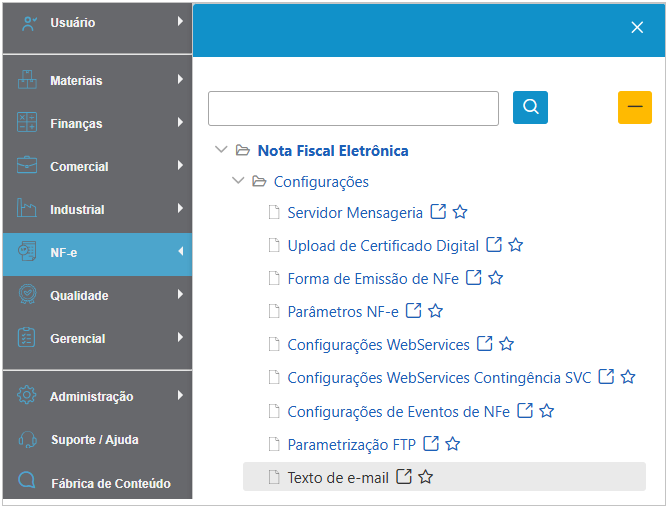
Task: Open Parametrização FTP in new window icon
Action: tap(431, 443)
